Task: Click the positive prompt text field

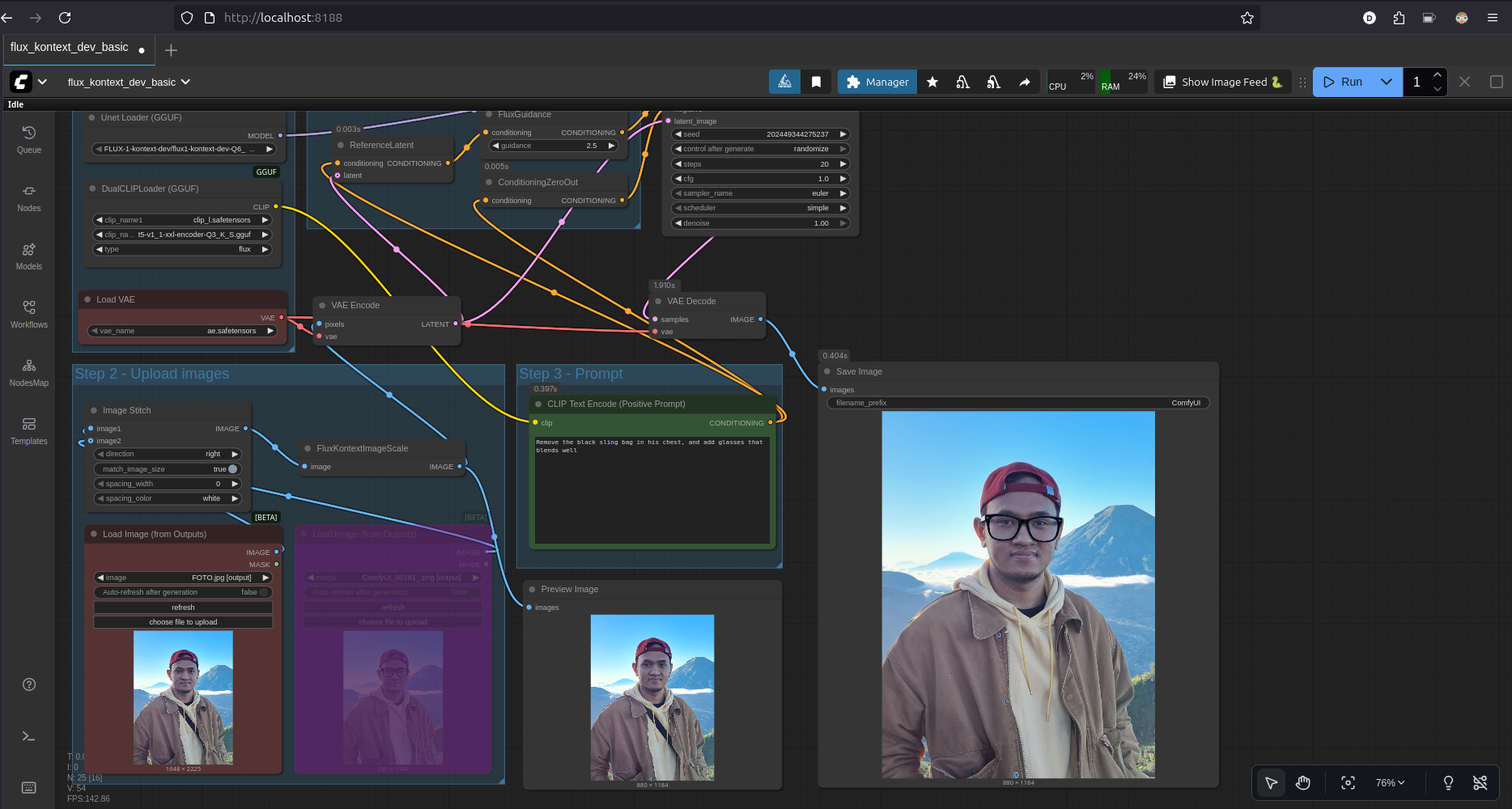Action: (x=652, y=489)
